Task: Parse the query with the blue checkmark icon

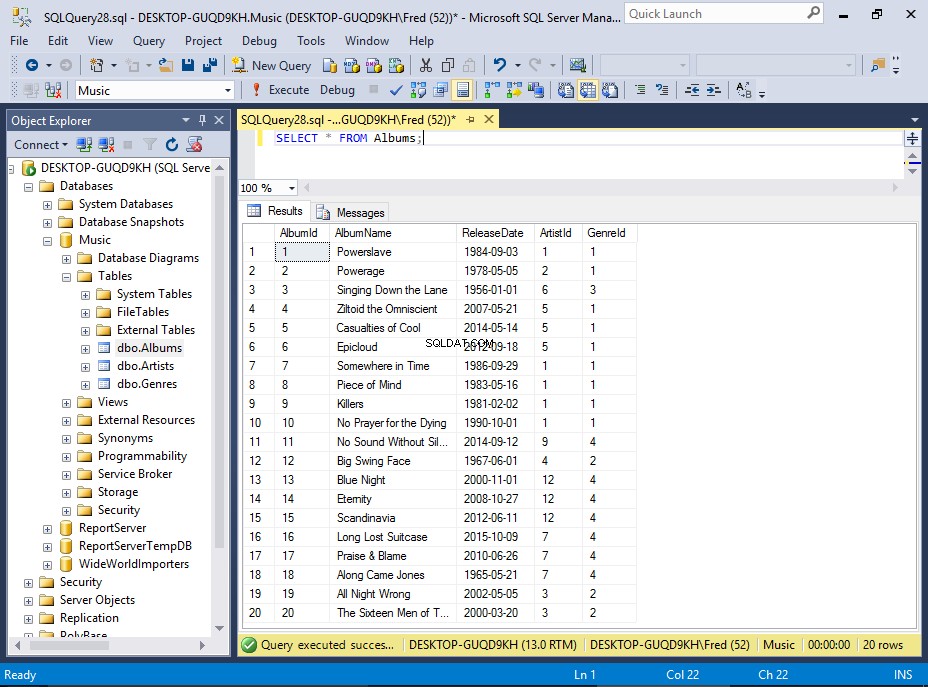Action: pyautogui.click(x=396, y=91)
